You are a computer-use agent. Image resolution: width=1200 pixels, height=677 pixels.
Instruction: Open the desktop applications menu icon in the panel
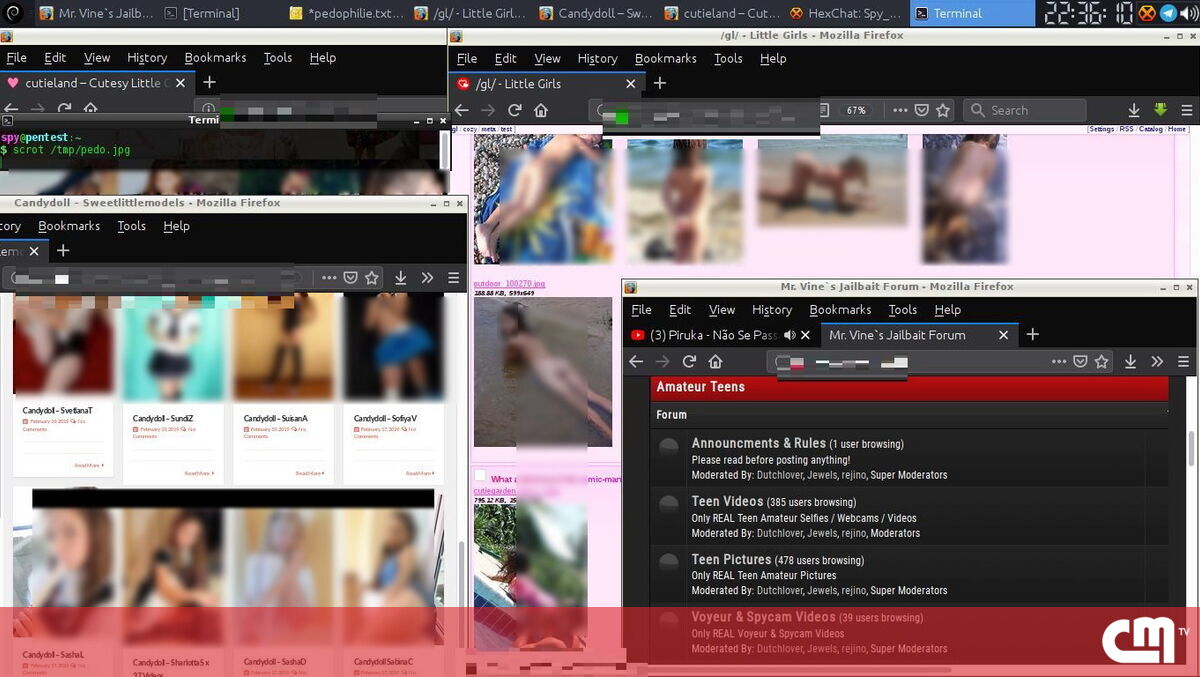point(14,13)
